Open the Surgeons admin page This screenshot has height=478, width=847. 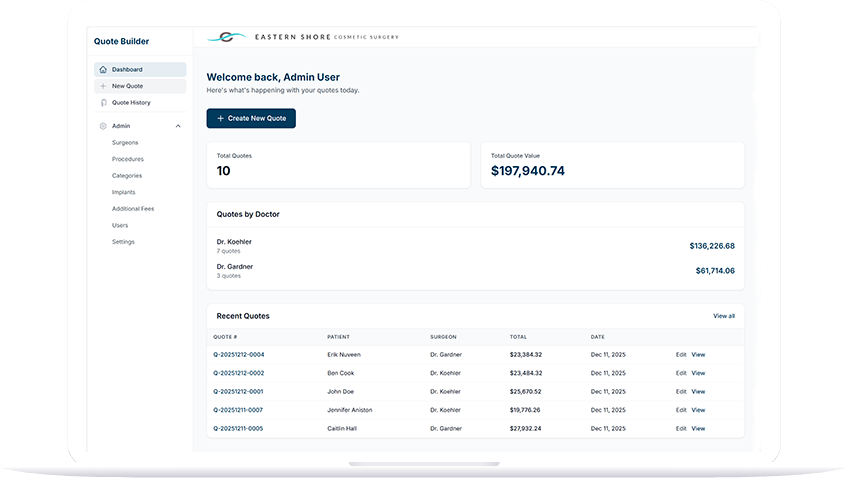(x=125, y=143)
